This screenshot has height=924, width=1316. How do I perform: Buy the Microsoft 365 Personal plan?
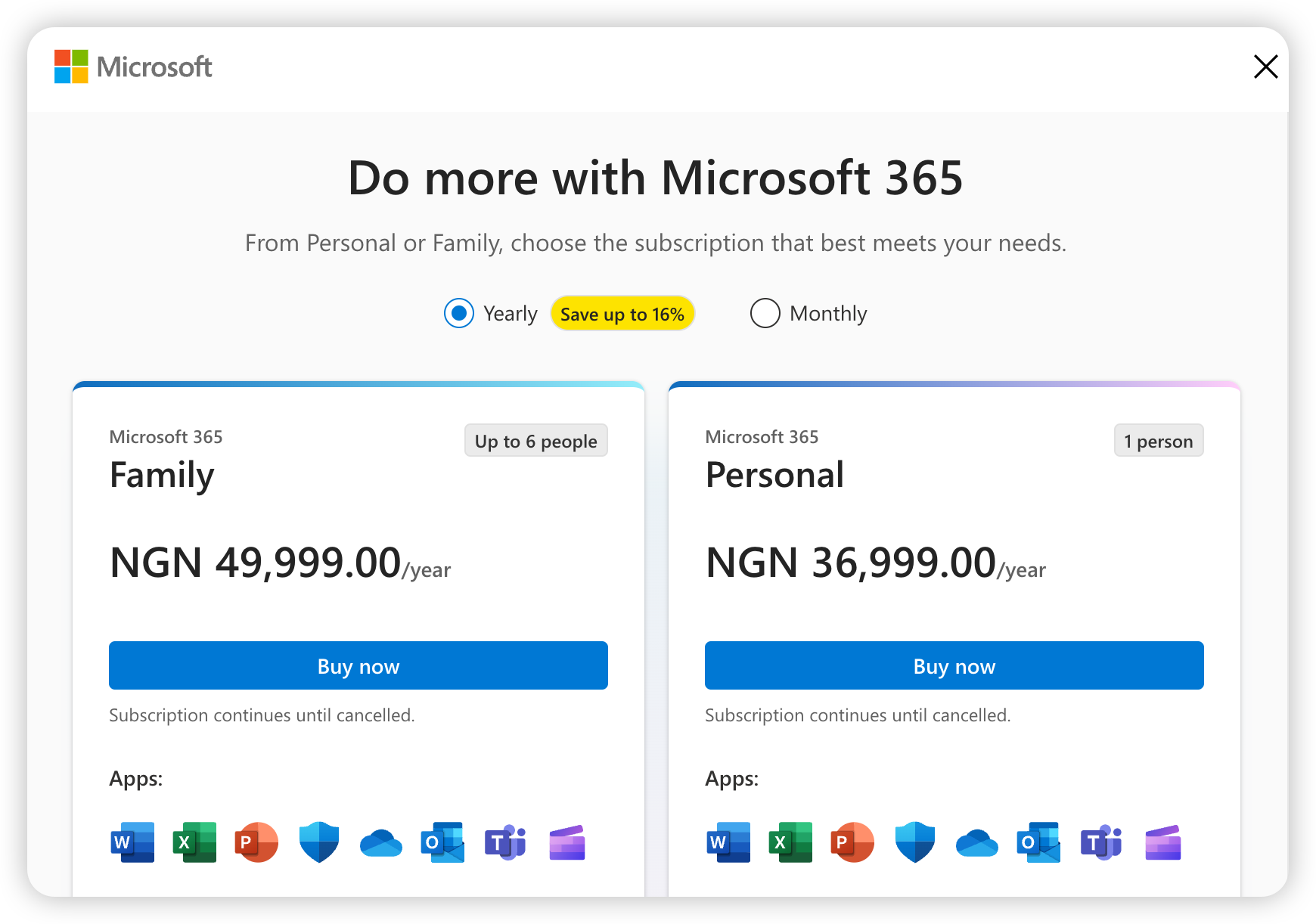[x=954, y=665]
